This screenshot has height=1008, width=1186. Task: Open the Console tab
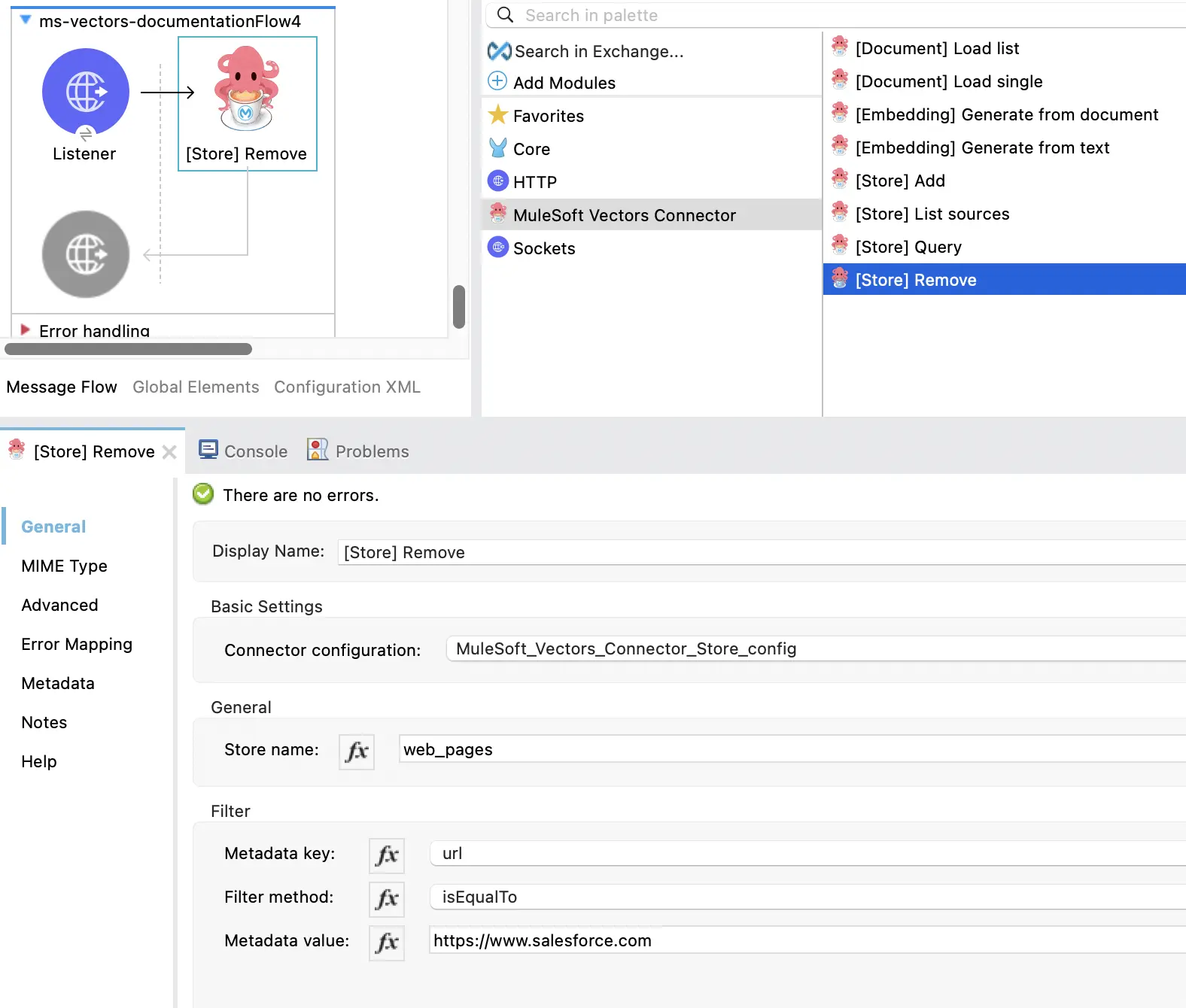[243, 451]
